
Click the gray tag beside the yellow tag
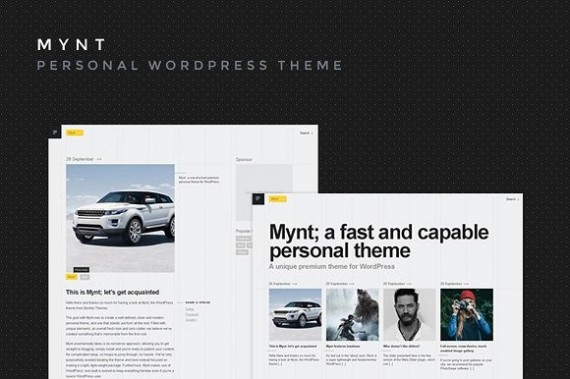85,277
